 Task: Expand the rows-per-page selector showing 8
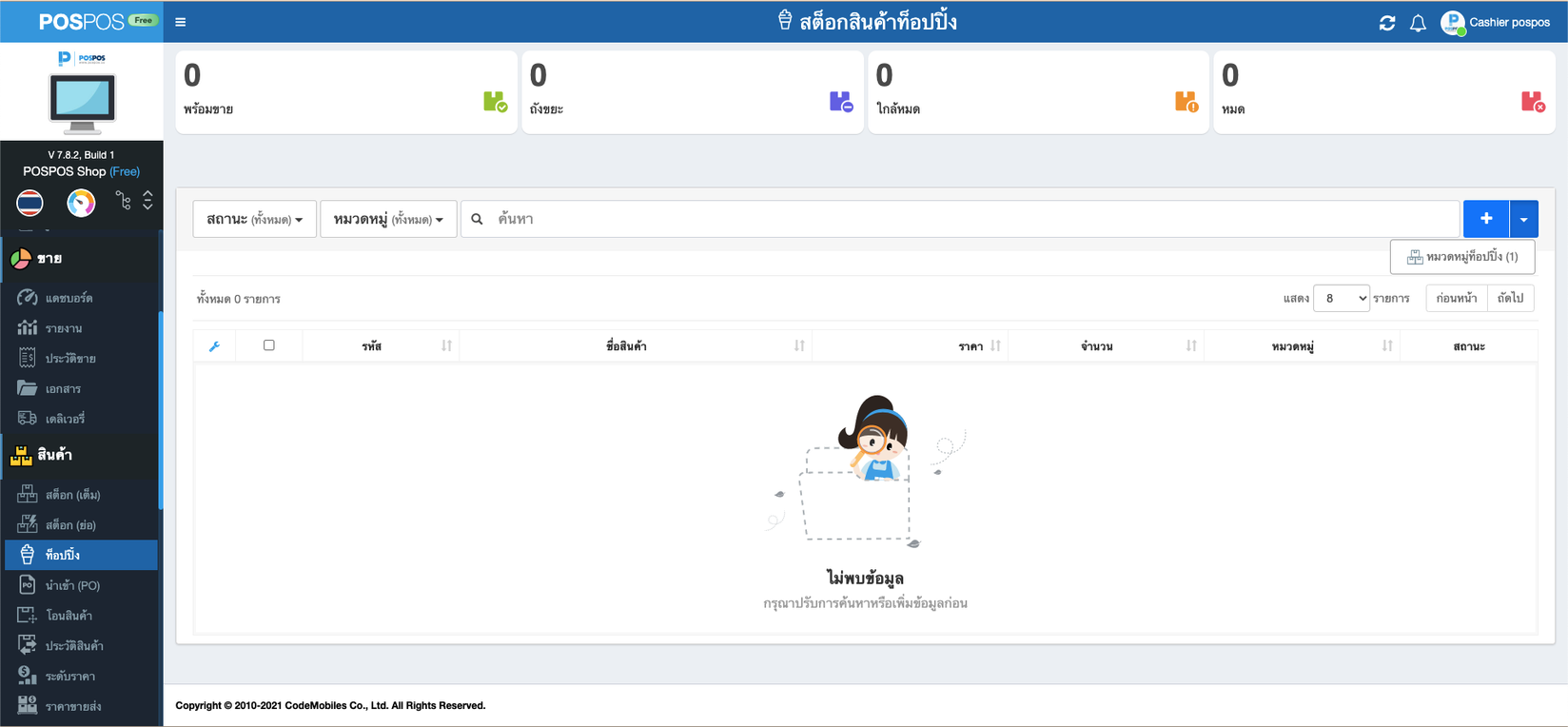1341,299
